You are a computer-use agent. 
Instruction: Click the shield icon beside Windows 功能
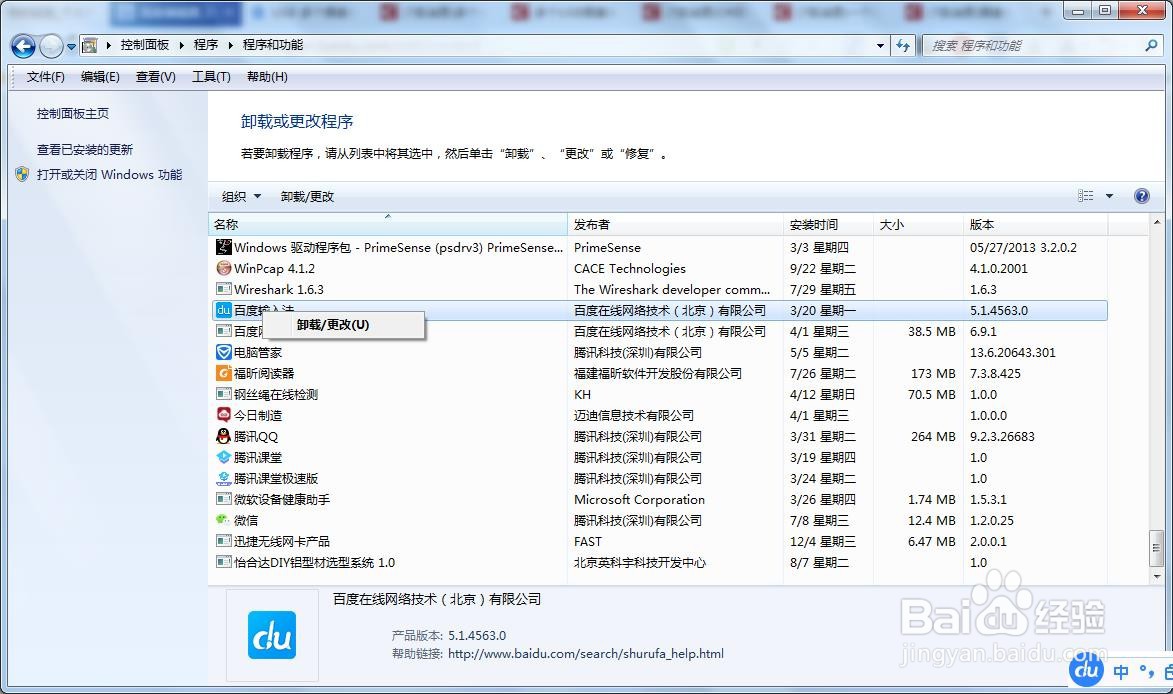(x=22, y=174)
